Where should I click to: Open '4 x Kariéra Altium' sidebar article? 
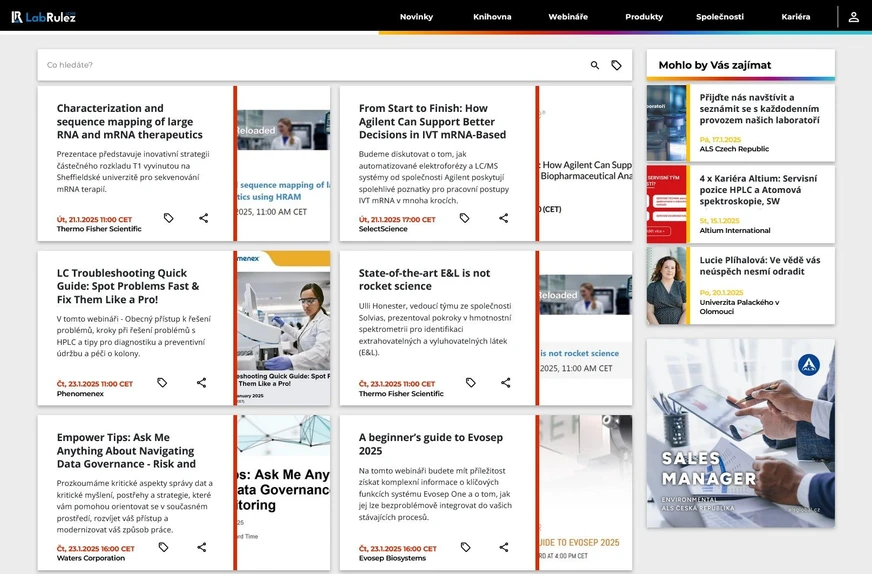coord(758,190)
